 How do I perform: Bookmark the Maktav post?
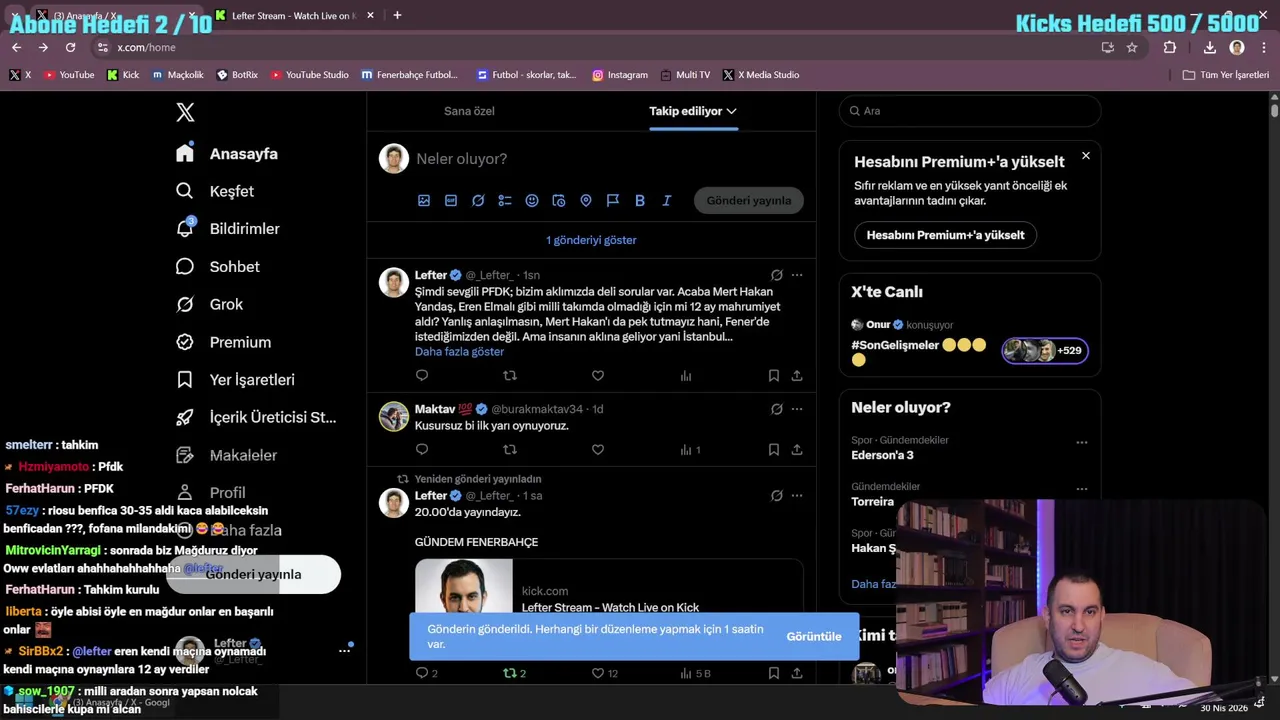tap(774, 450)
